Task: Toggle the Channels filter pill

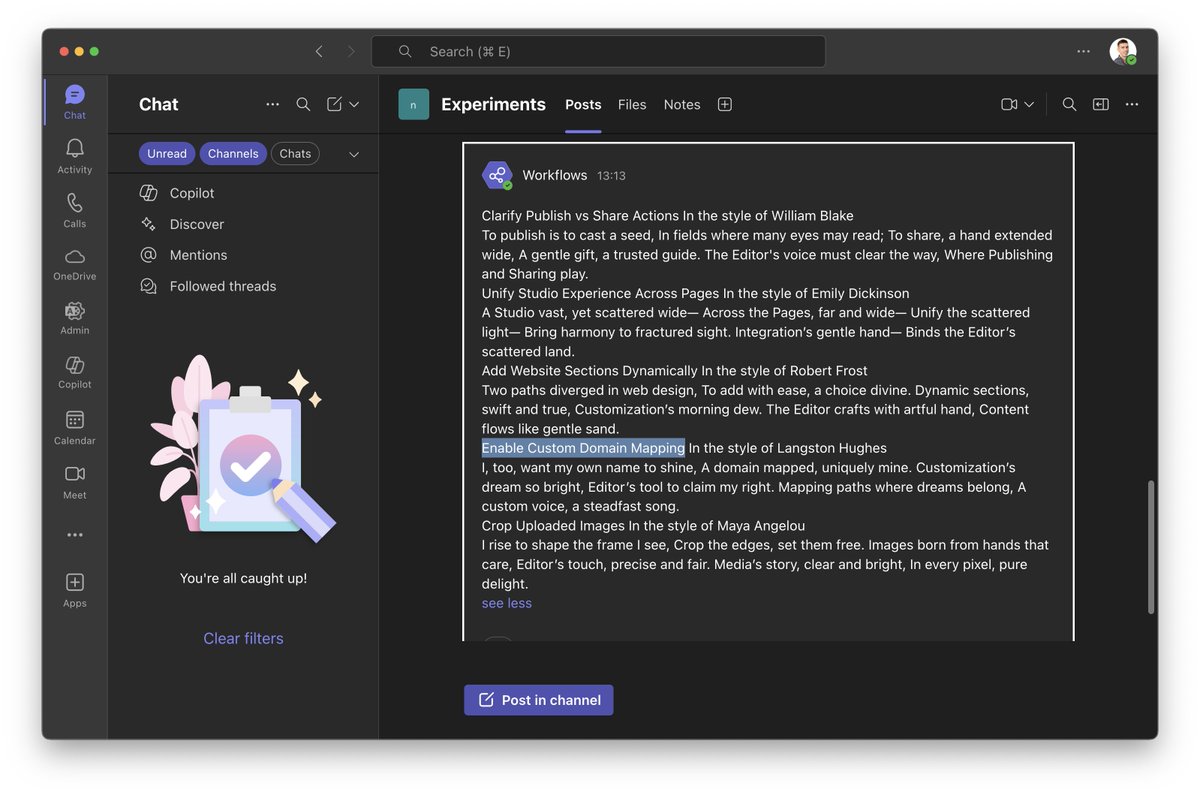Action: click(233, 153)
